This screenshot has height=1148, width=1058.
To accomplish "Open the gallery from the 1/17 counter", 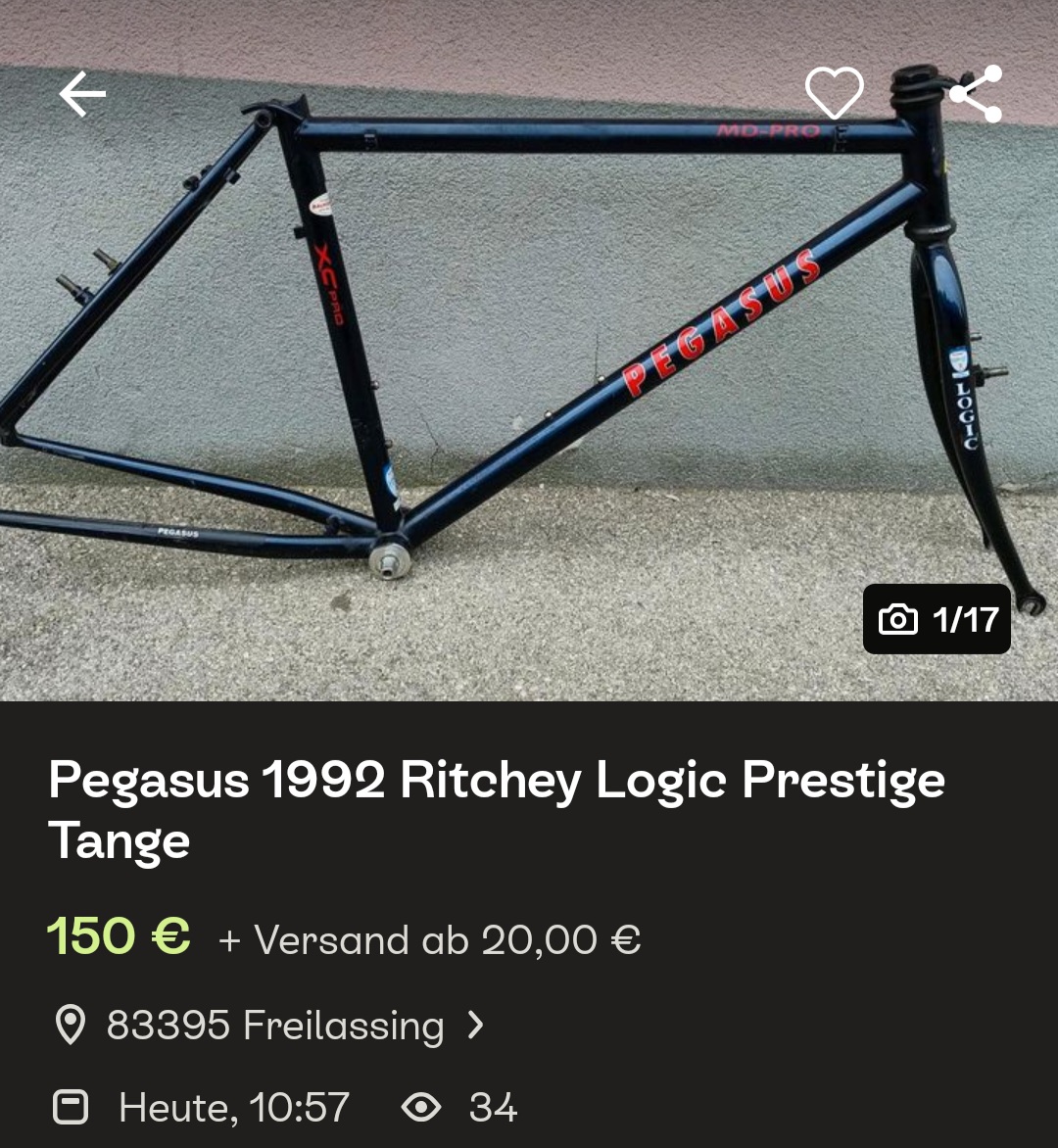I will [965, 619].
